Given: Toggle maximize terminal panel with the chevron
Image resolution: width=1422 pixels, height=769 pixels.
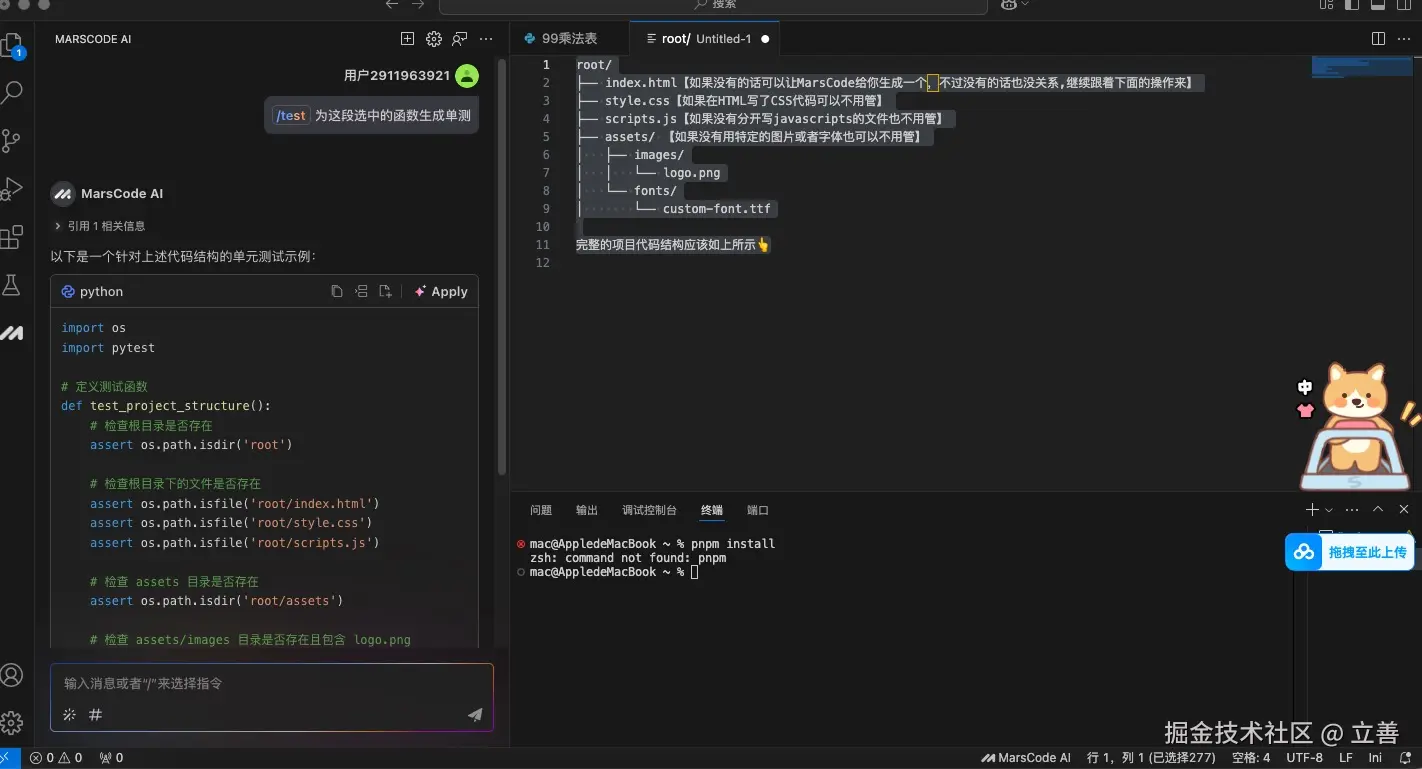Looking at the screenshot, I should (x=1378, y=510).
